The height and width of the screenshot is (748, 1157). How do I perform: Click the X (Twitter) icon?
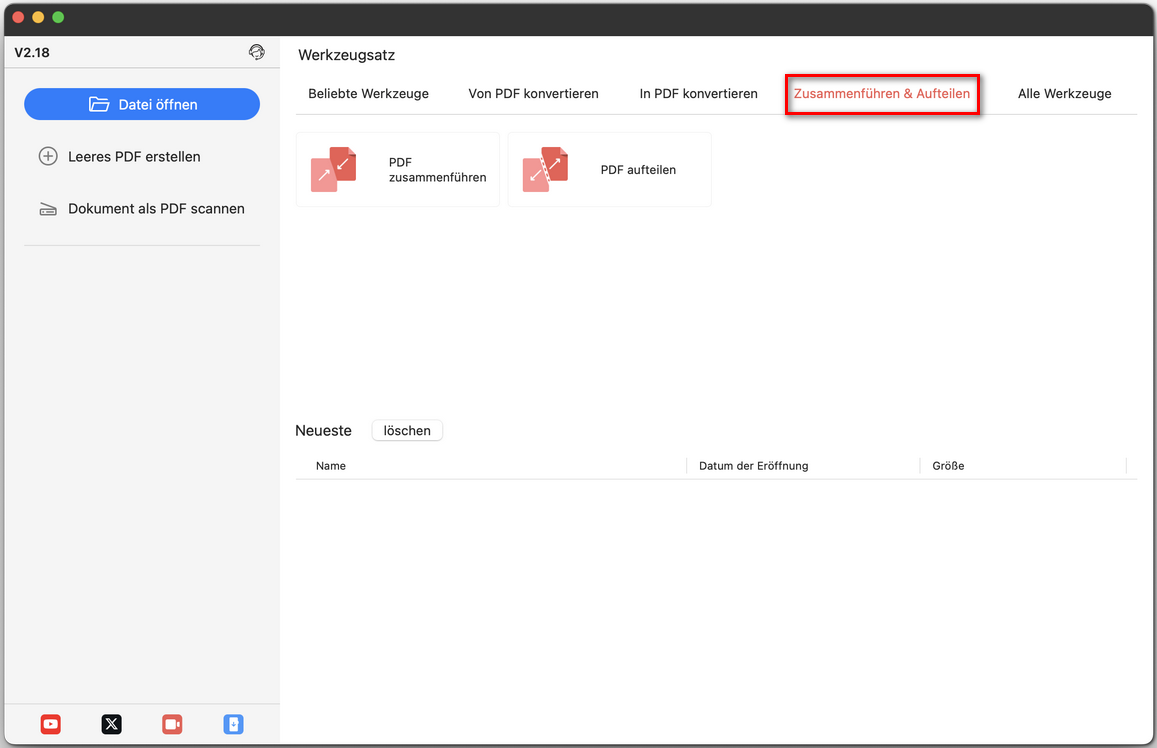coord(111,724)
